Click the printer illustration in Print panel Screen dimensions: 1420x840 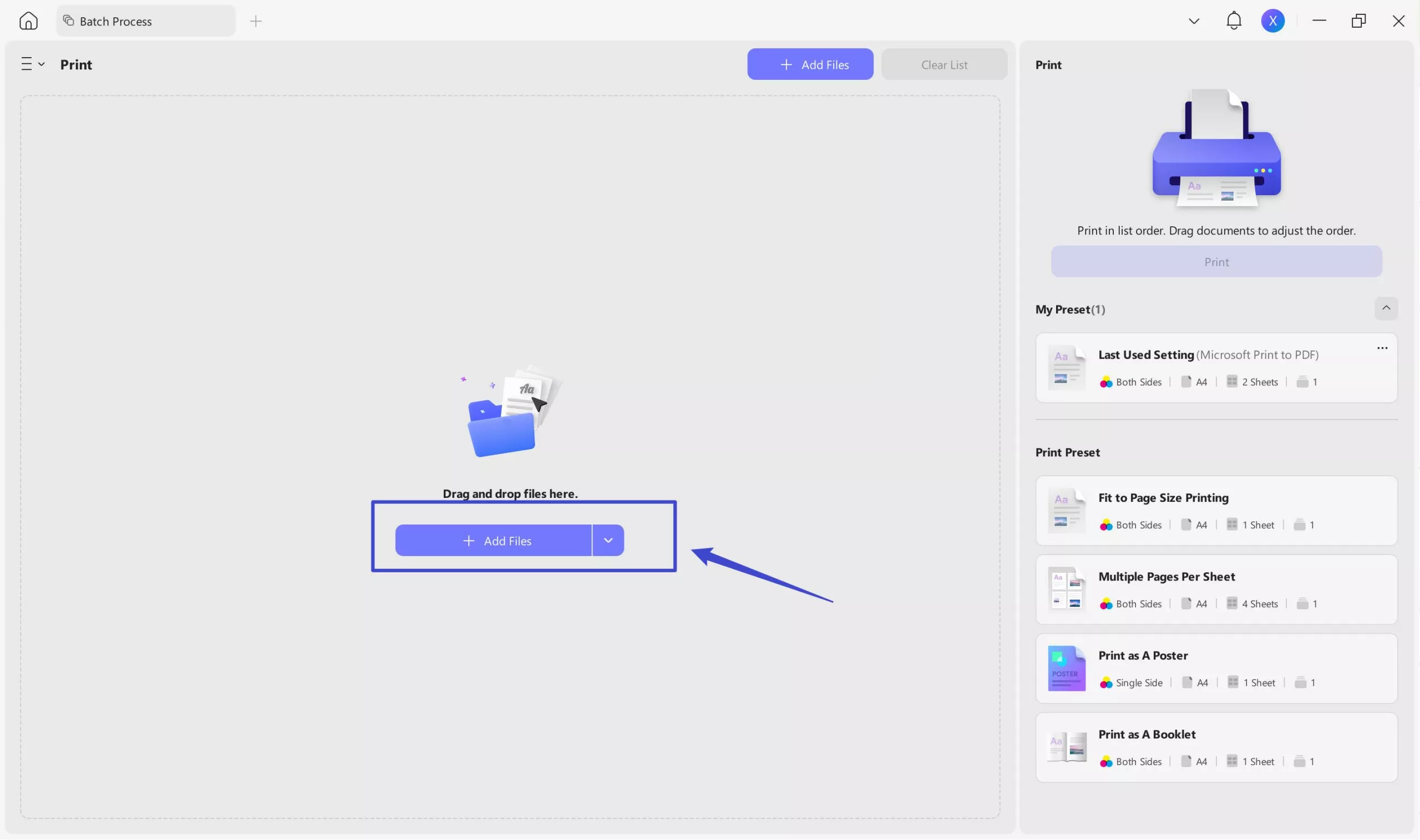pos(1216,147)
